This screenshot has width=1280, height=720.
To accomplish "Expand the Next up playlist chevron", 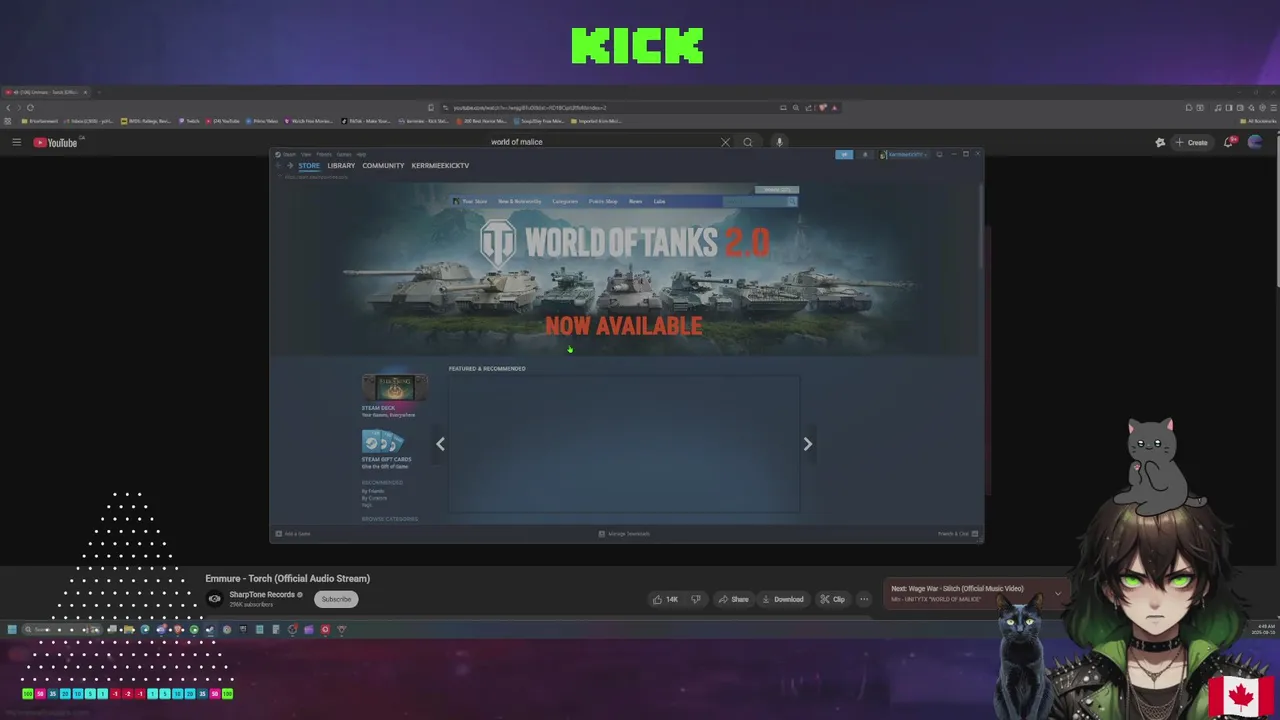I will (x=1058, y=594).
